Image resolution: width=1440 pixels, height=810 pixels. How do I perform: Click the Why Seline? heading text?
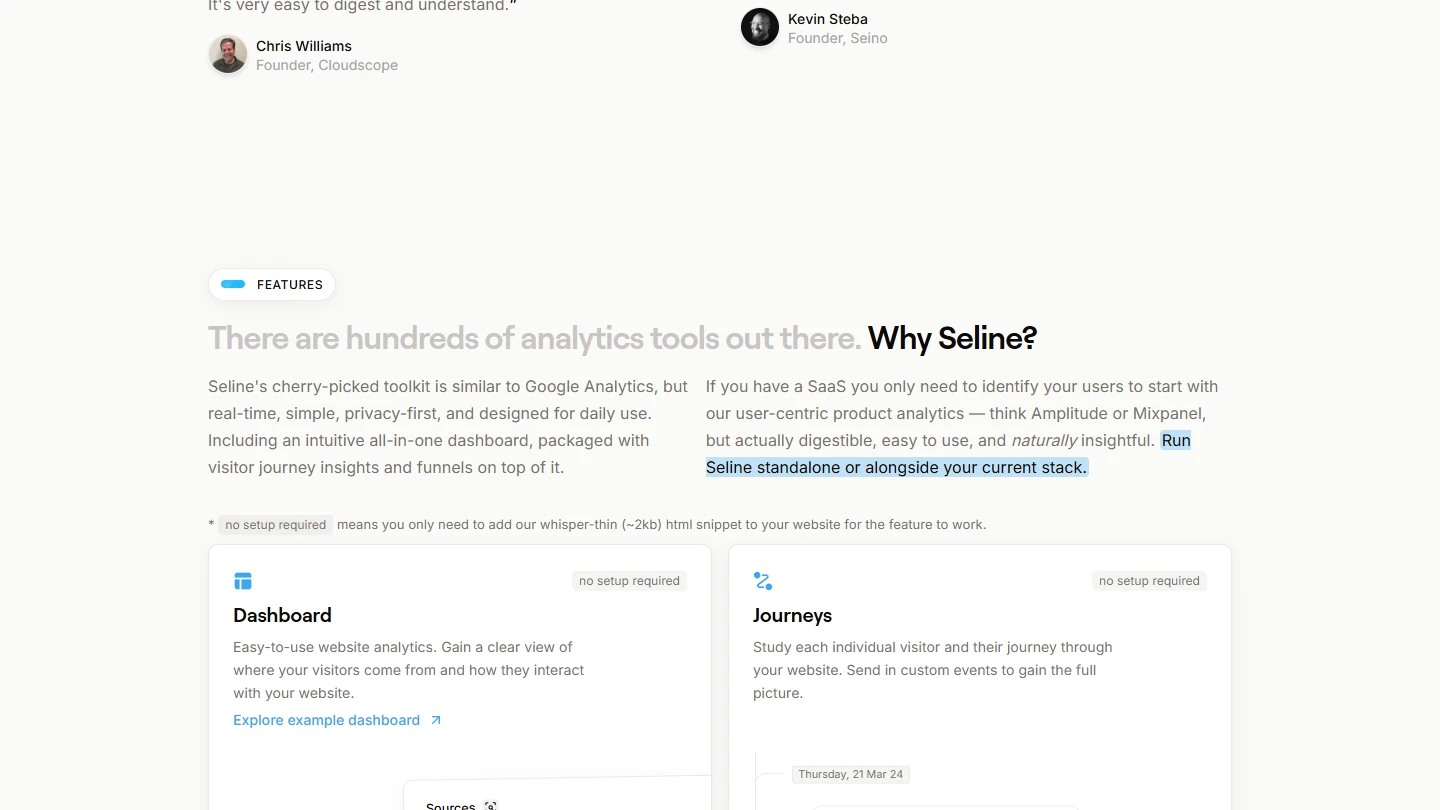pyautogui.click(x=952, y=338)
